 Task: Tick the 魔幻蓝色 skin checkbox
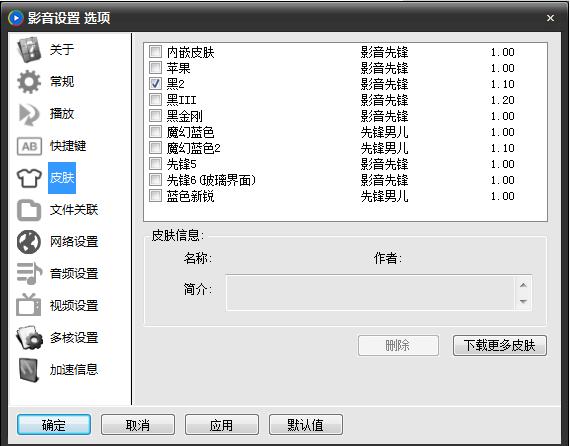click(155, 132)
